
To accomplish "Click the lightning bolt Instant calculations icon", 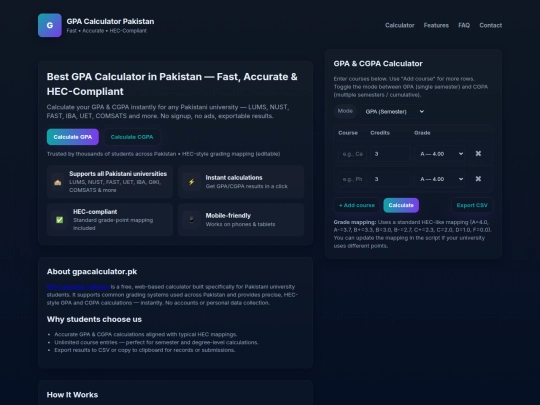I will 191,182.
